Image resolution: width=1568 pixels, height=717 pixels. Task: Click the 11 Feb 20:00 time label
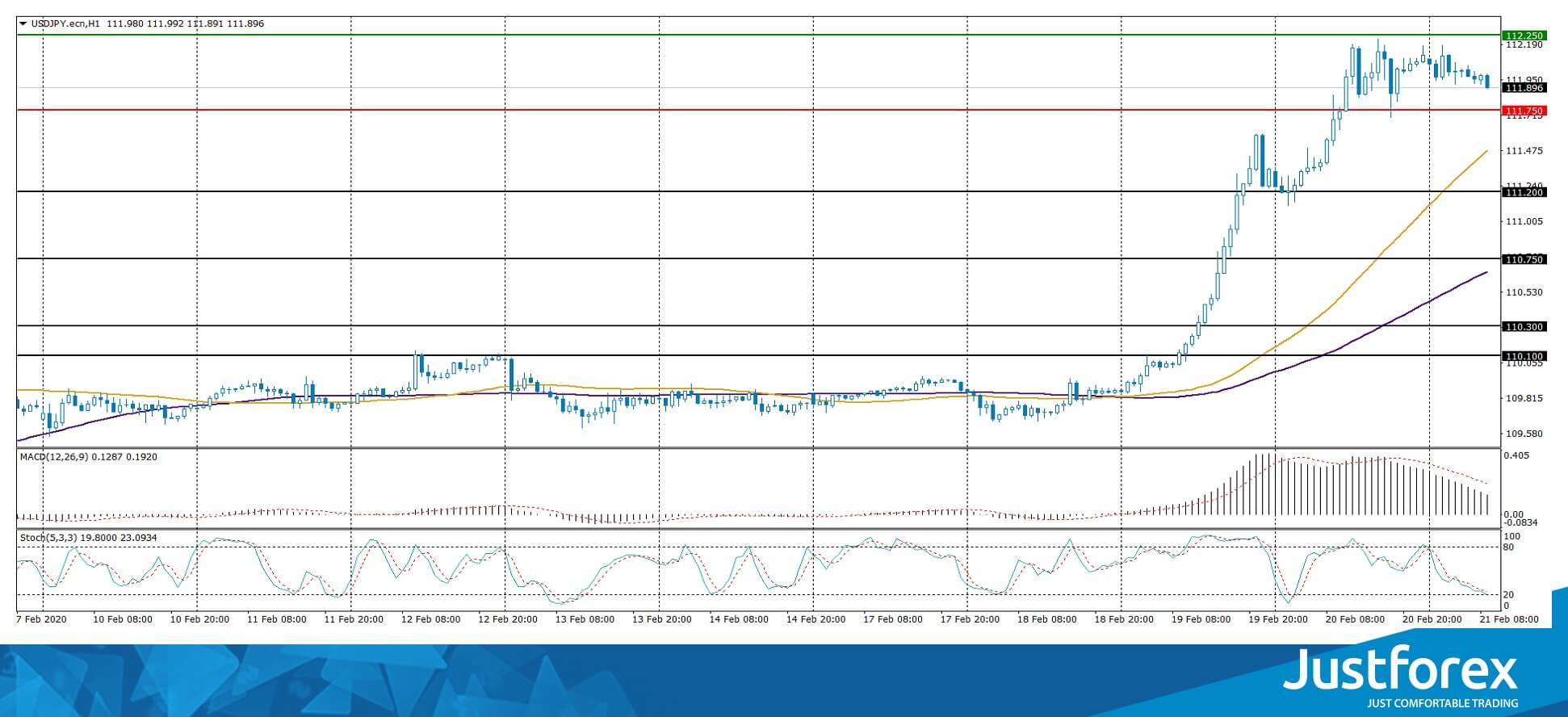[354, 619]
